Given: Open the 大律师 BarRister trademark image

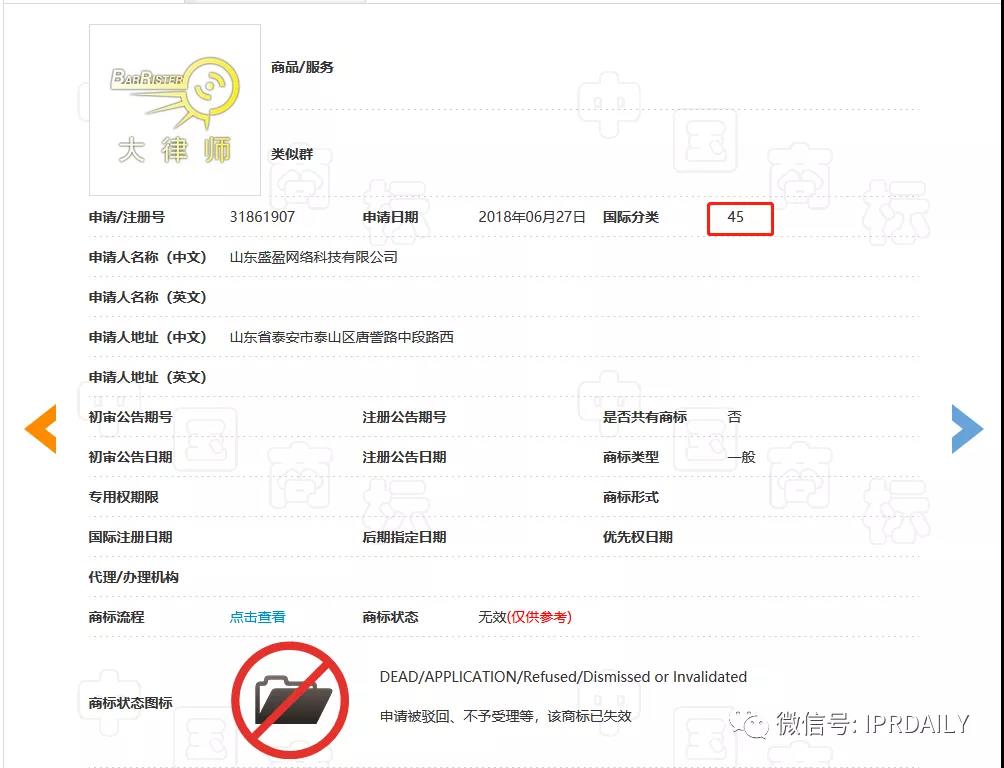Looking at the screenshot, I should pos(175,110).
